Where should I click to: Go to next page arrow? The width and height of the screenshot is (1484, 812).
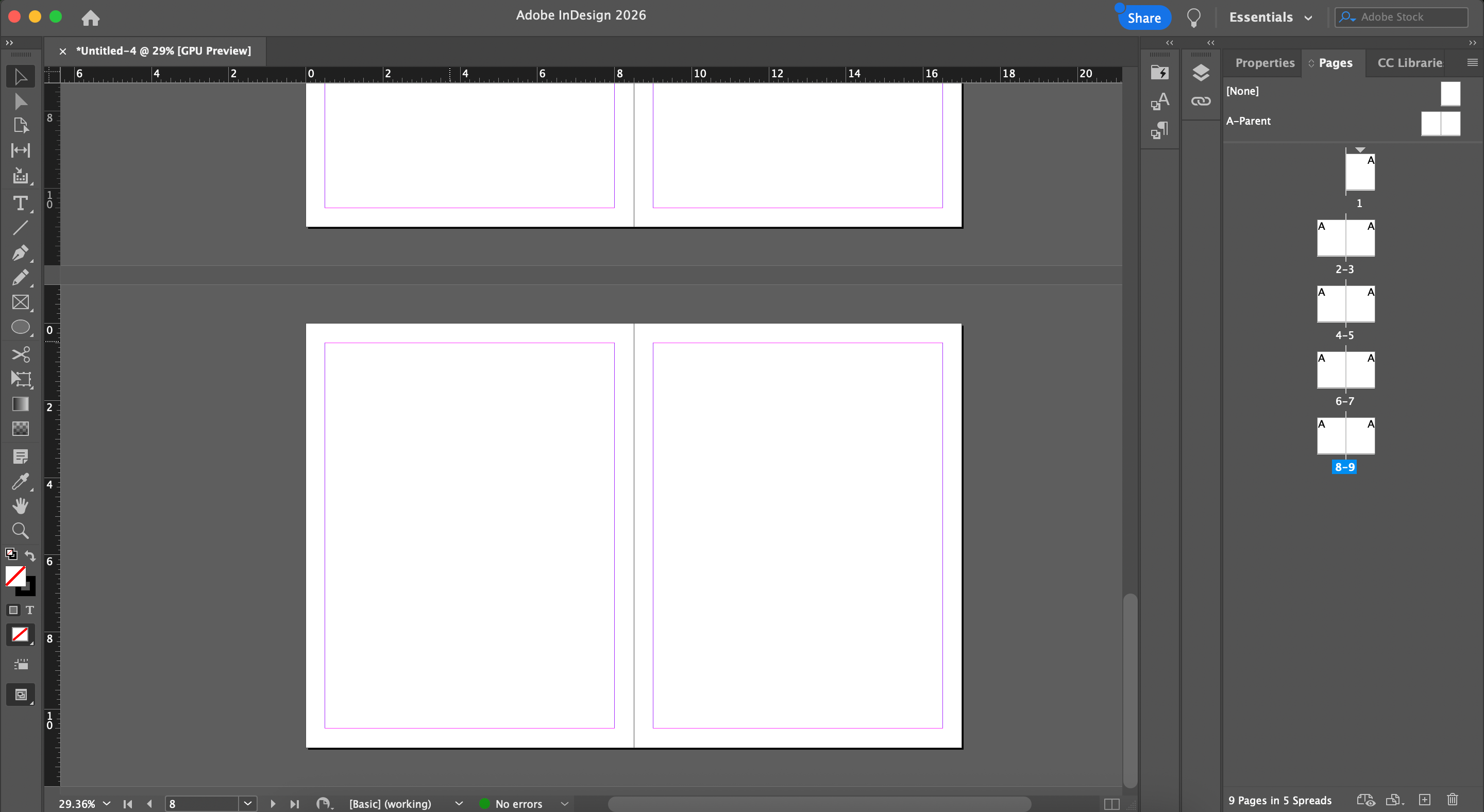(x=273, y=803)
